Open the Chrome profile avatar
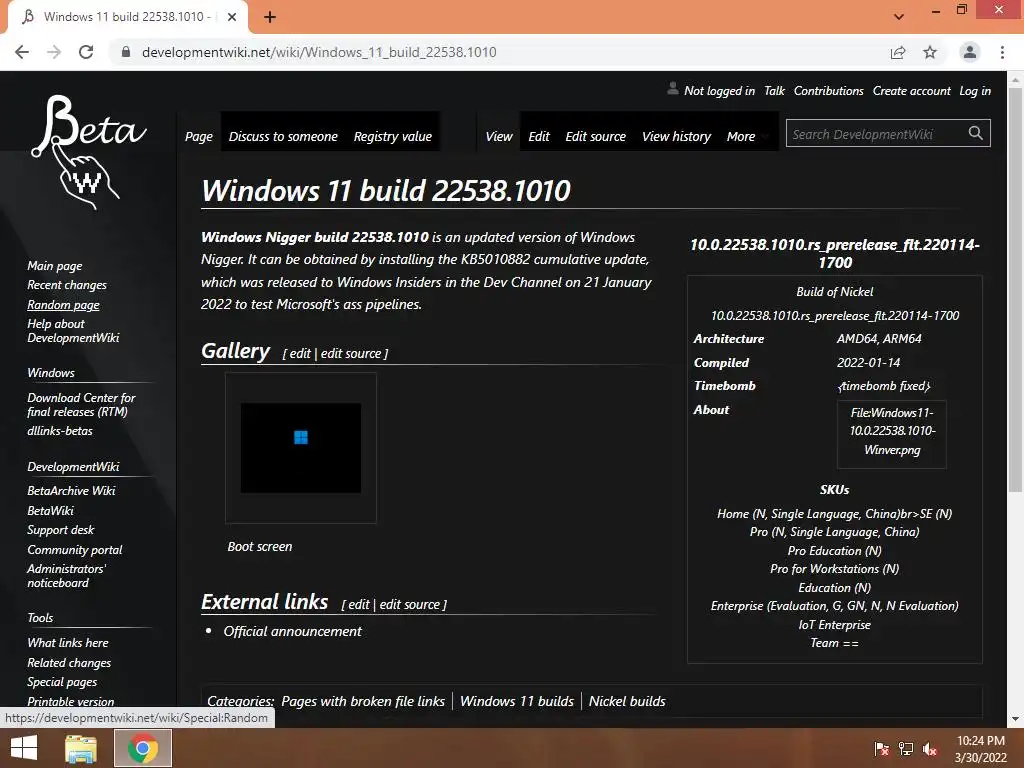 point(970,52)
